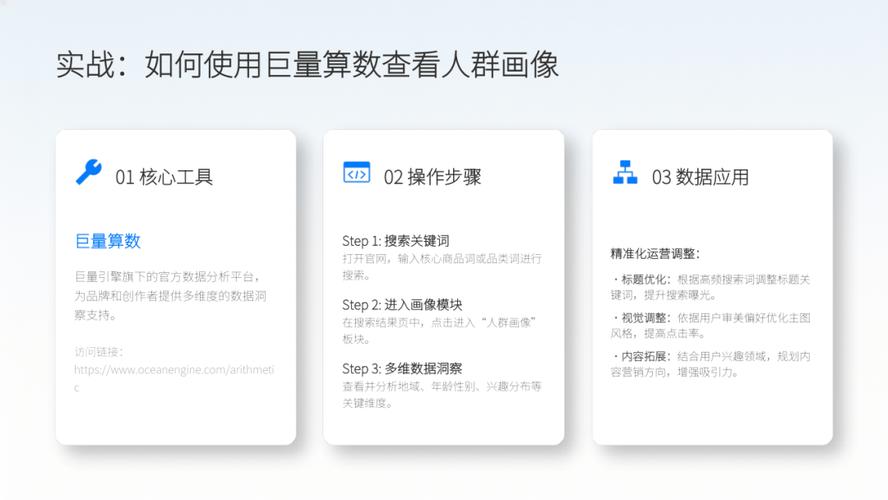Open the oceanengine.com arithmetic link
Image resolution: width=888 pixels, height=500 pixels.
(174, 378)
